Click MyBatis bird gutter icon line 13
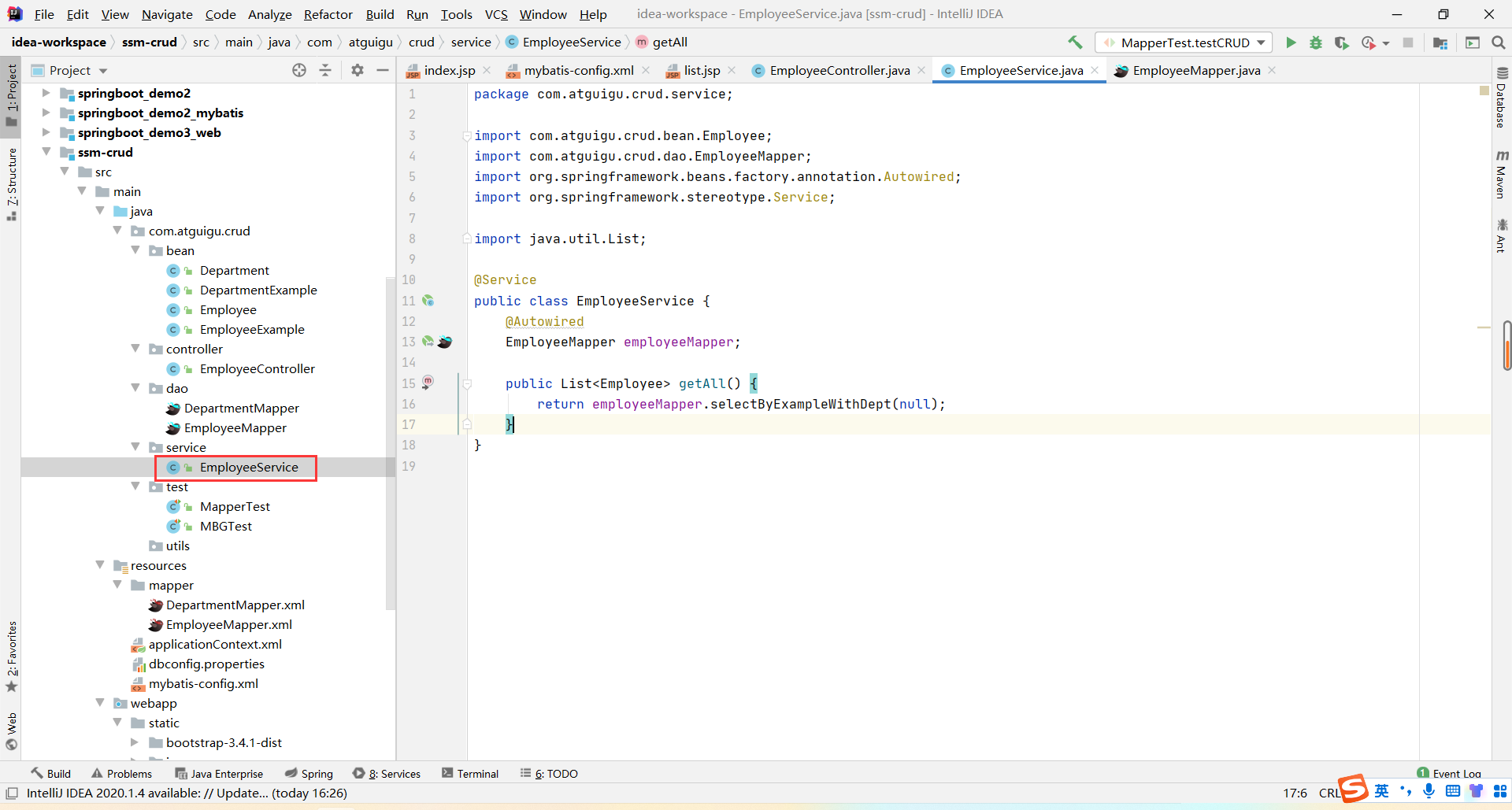This screenshot has width=1512, height=810. point(445,342)
